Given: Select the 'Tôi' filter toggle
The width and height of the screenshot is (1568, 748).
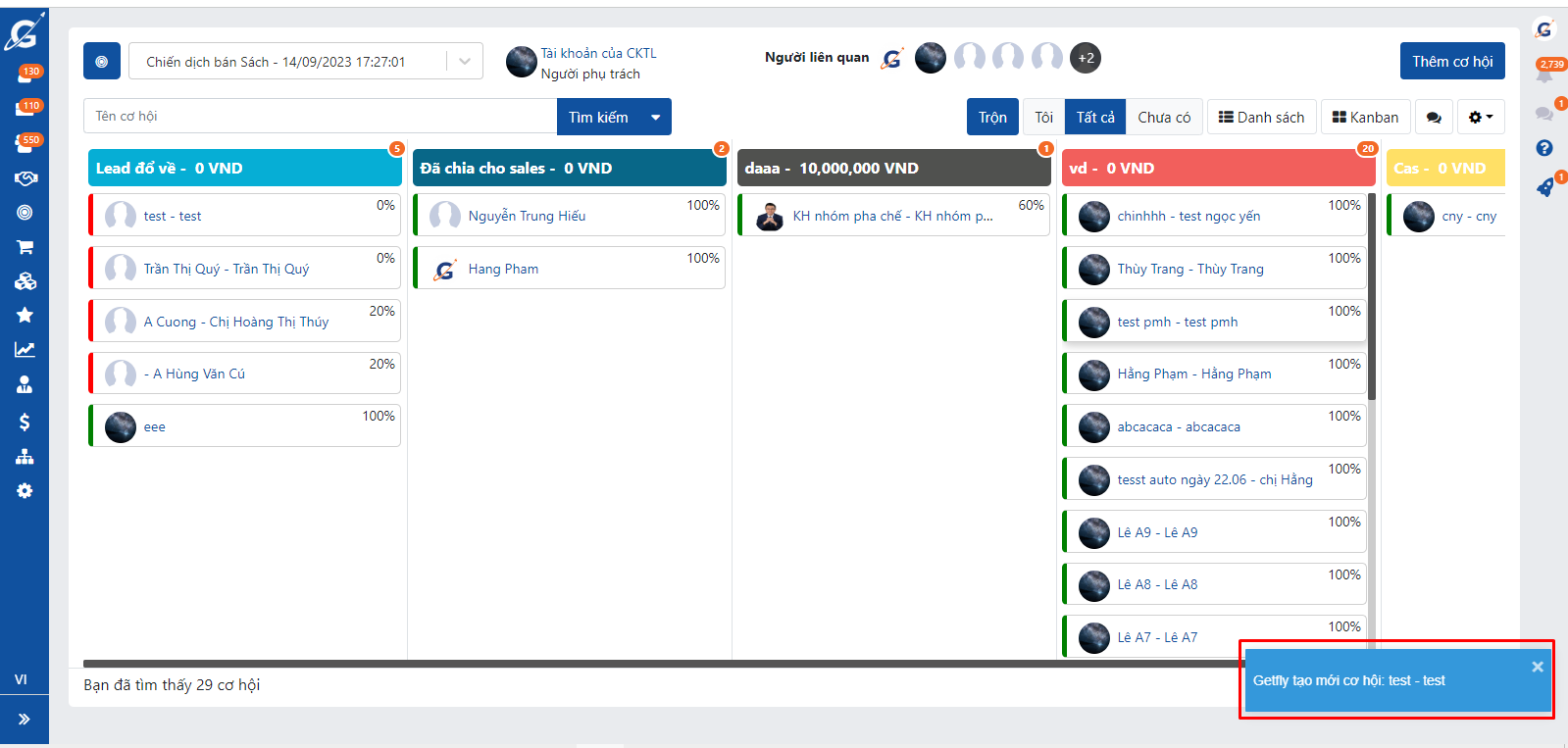Looking at the screenshot, I should pos(1043,118).
